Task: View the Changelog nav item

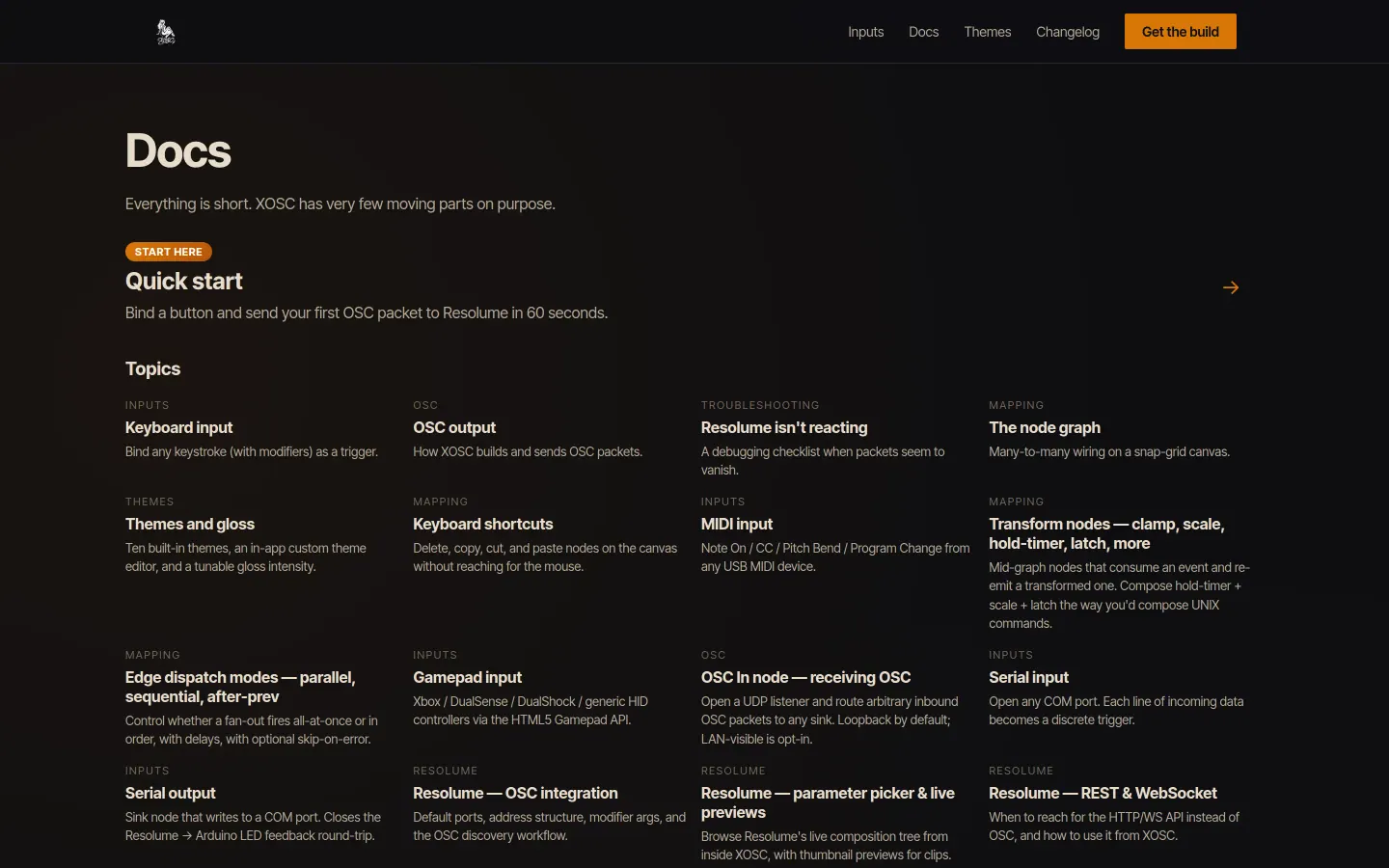Action: (x=1068, y=32)
